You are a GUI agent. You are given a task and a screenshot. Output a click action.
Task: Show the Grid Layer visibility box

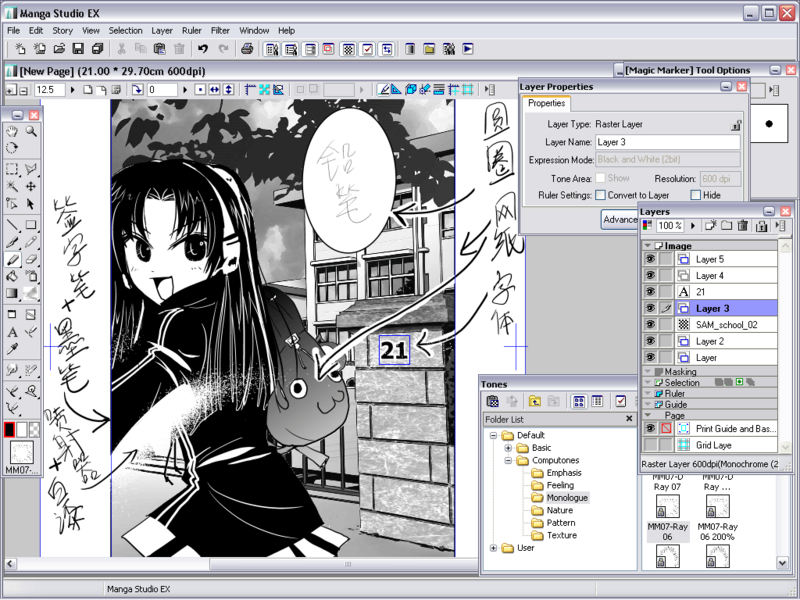tap(649, 445)
